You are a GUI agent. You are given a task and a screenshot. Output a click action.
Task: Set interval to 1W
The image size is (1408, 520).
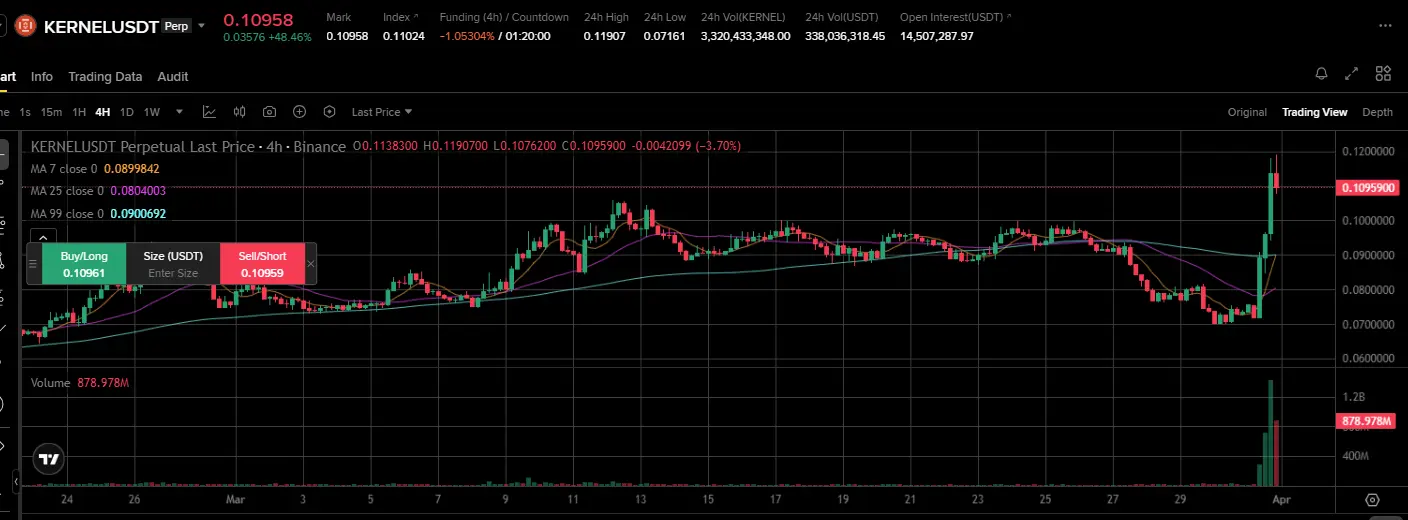point(152,112)
